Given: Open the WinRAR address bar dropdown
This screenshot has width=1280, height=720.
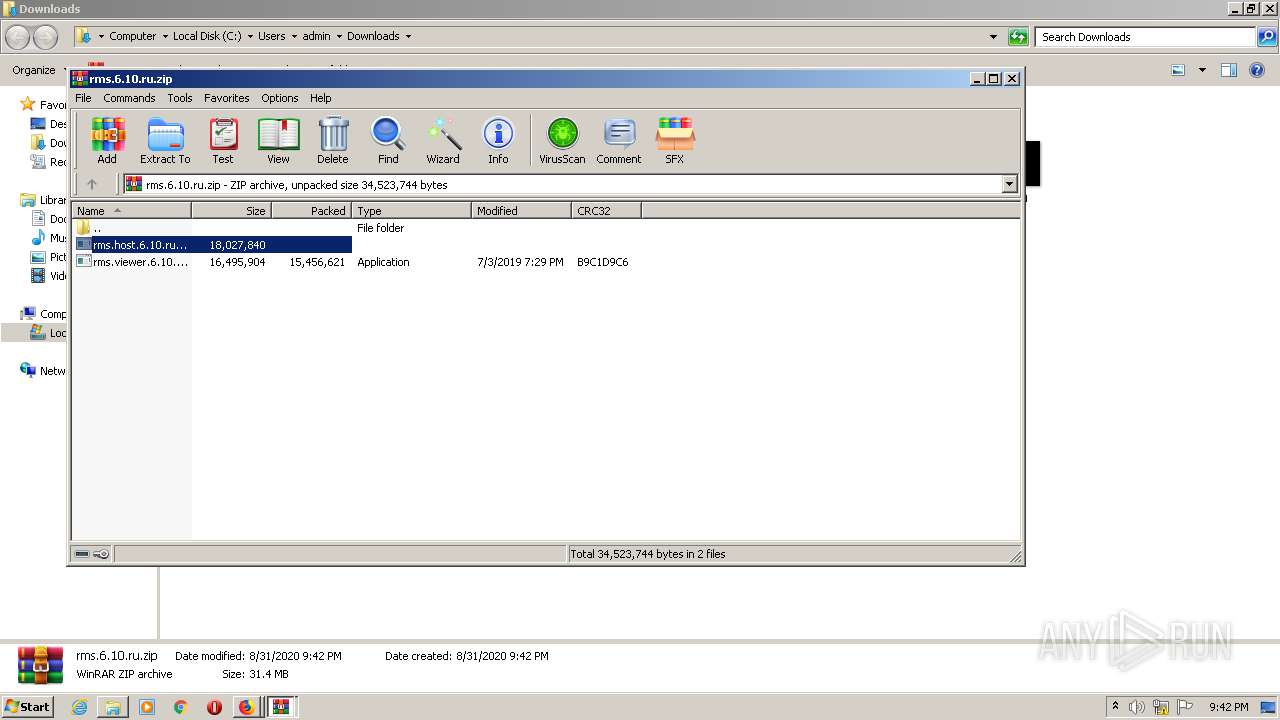Looking at the screenshot, I should (x=1009, y=184).
